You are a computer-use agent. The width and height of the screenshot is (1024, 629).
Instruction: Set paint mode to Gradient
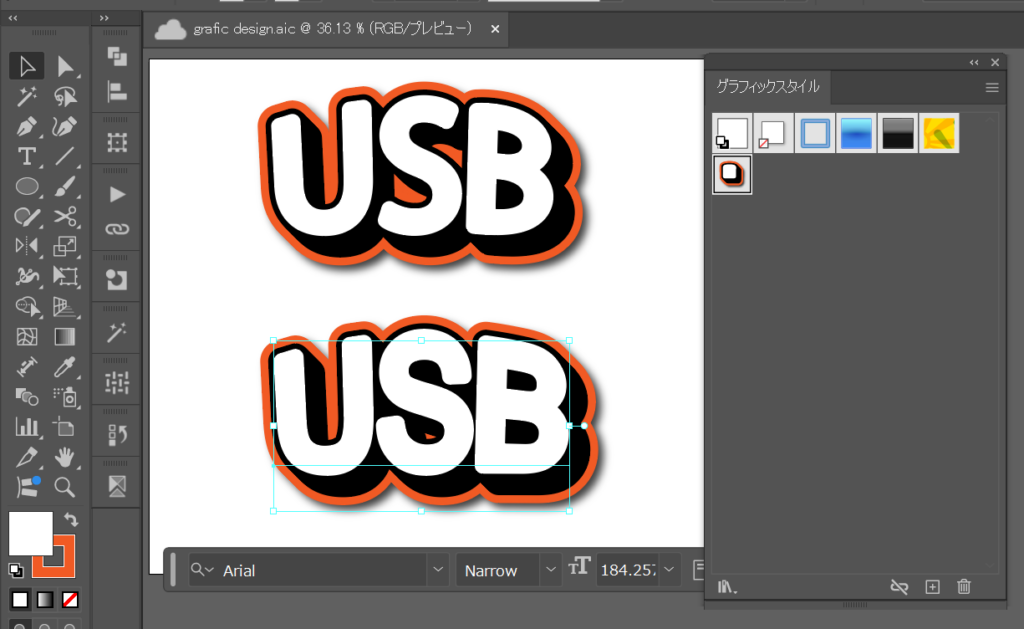click(x=45, y=600)
